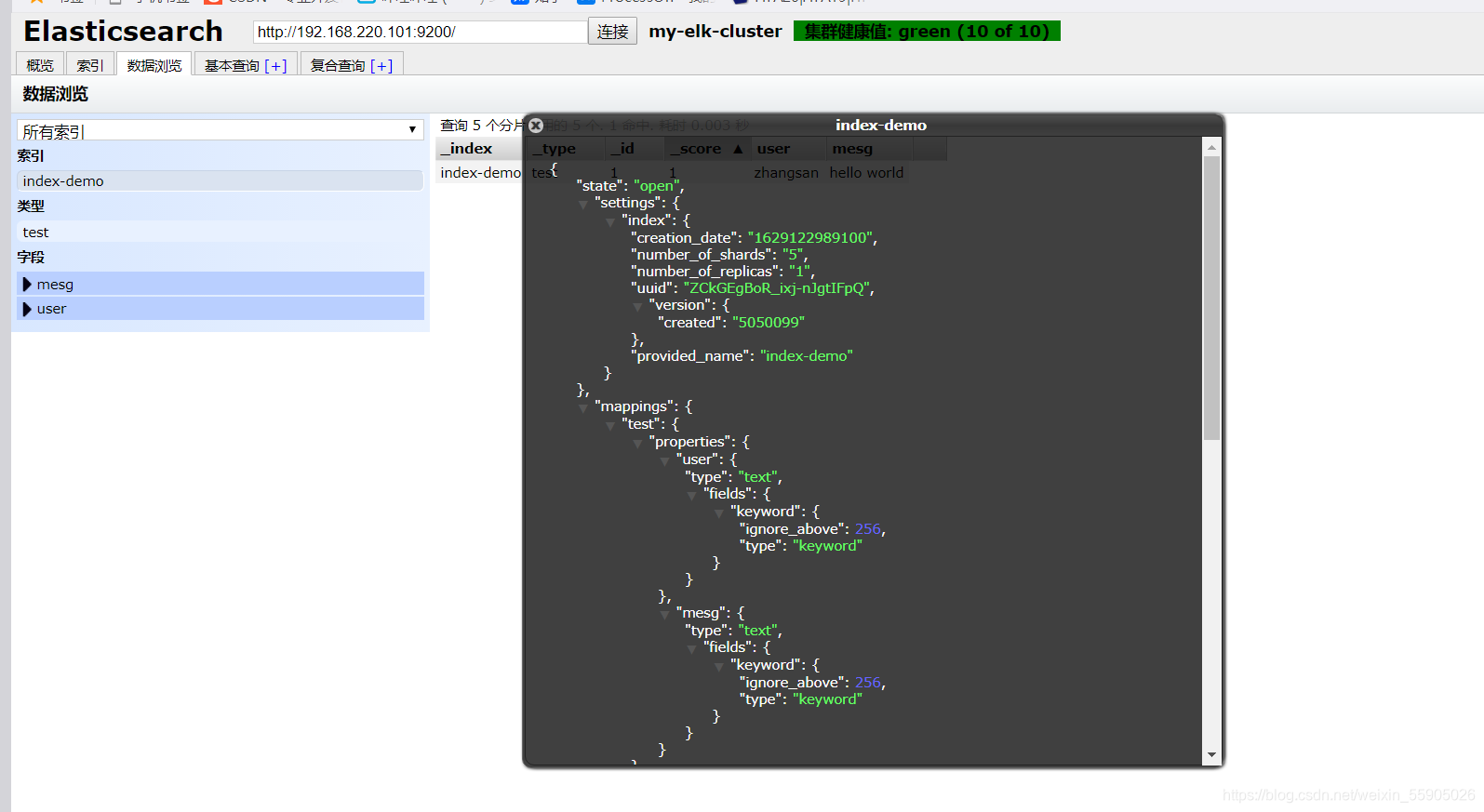This screenshot has height=812, width=1484.
Task: Collapse the "mappings" JSON node
Action: [583, 407]
